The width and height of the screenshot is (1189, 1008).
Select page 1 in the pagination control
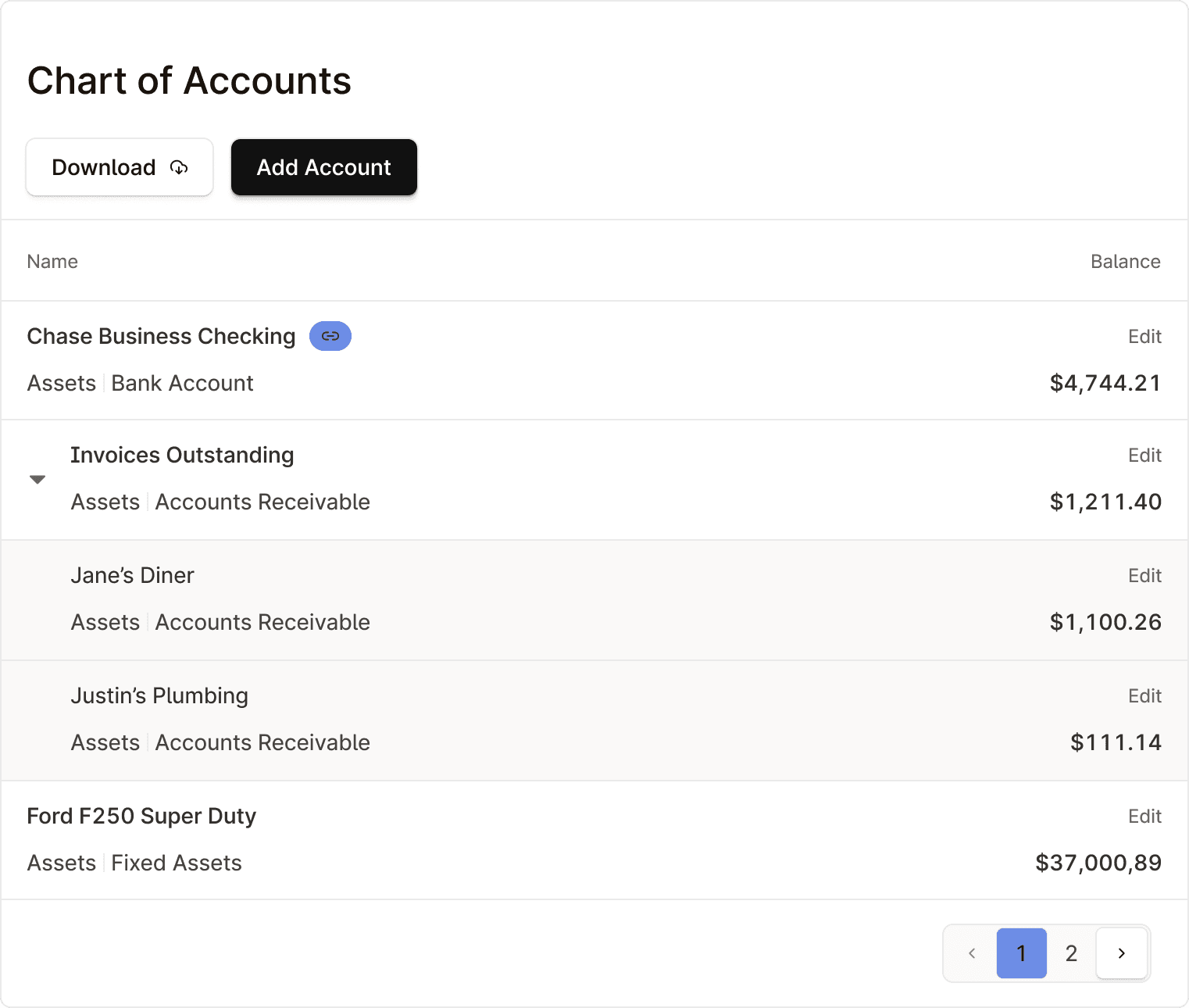[1021, 953]
